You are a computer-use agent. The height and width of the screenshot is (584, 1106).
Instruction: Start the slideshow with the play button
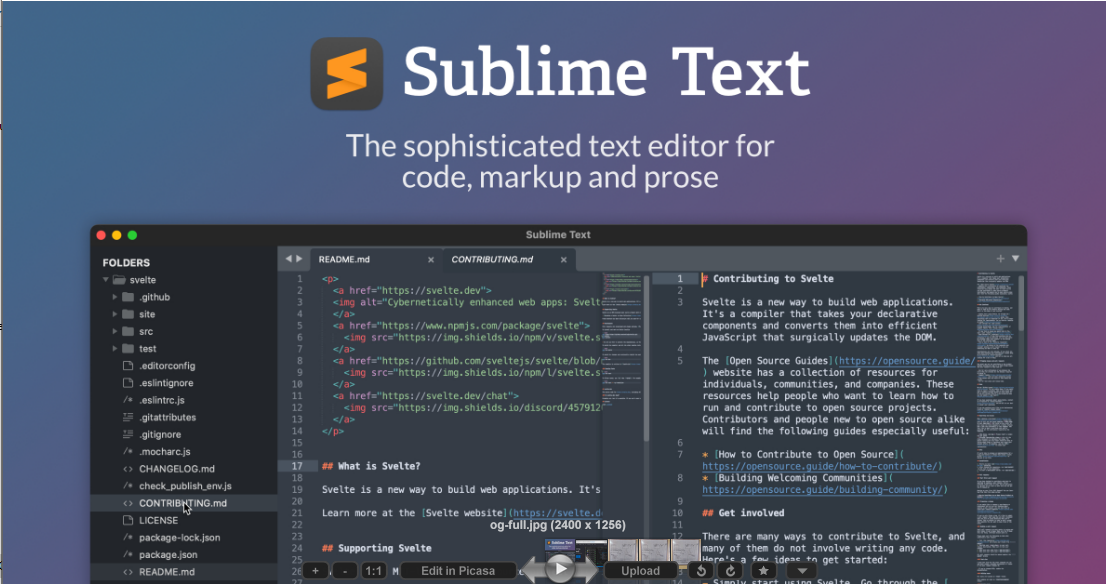[x=560, y=569]
